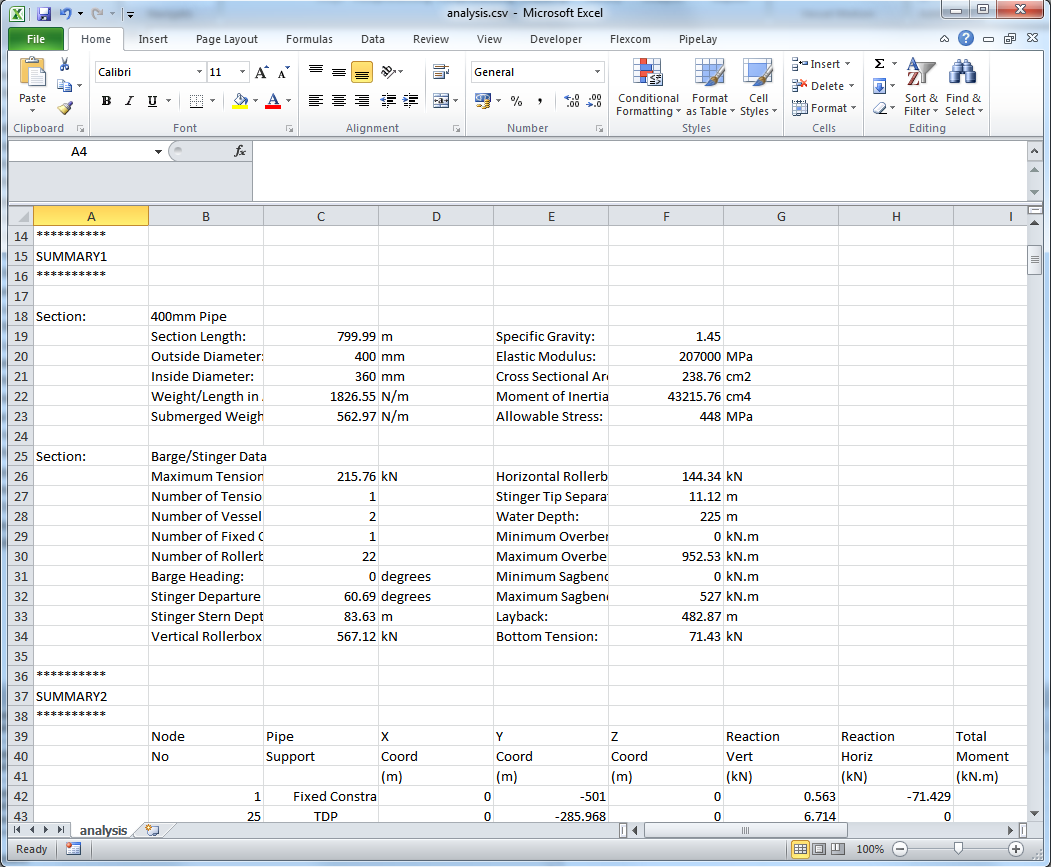Click the Insert Function fx icon
The width and height of the screenshot is (1051, 867).
point(240,151)
